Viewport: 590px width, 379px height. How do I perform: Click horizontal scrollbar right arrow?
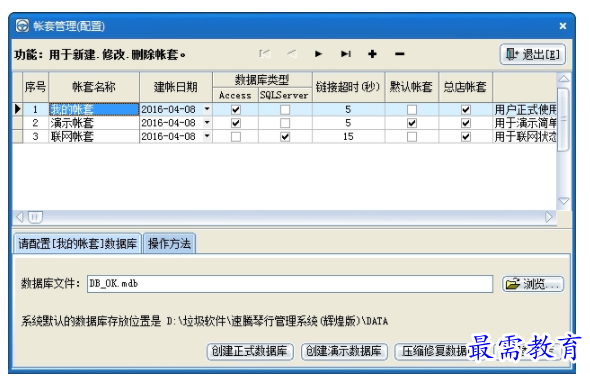click(x=549, y=217)
